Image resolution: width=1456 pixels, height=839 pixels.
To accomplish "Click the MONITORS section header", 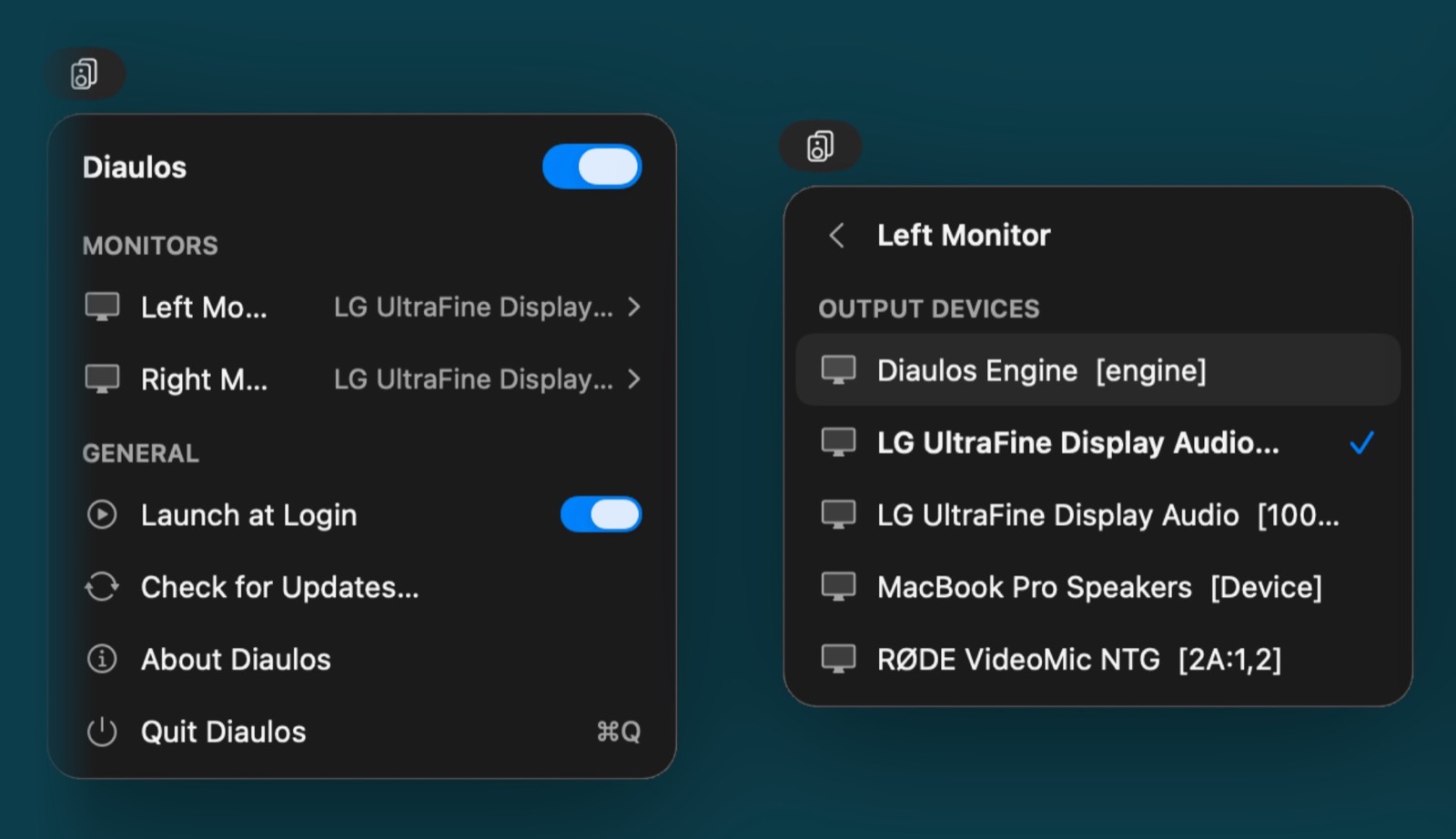I will (x=150, y=246).
